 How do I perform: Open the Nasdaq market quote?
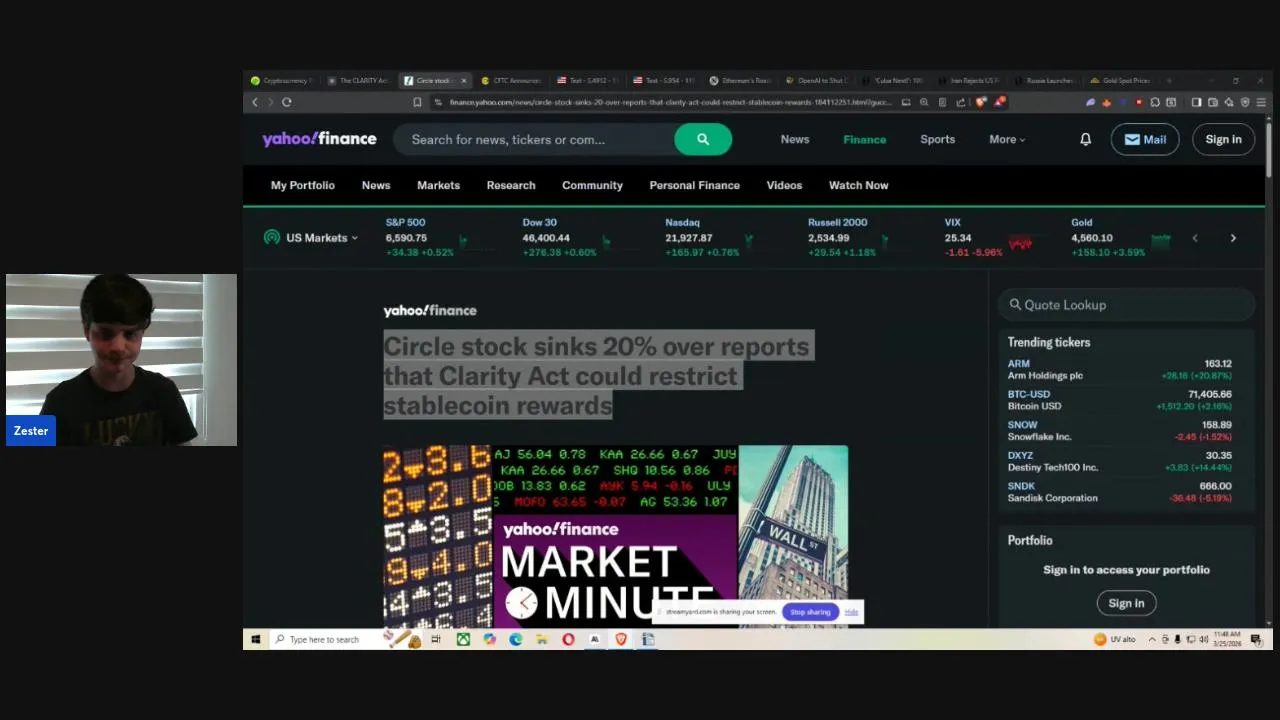(x=703, y=237)
